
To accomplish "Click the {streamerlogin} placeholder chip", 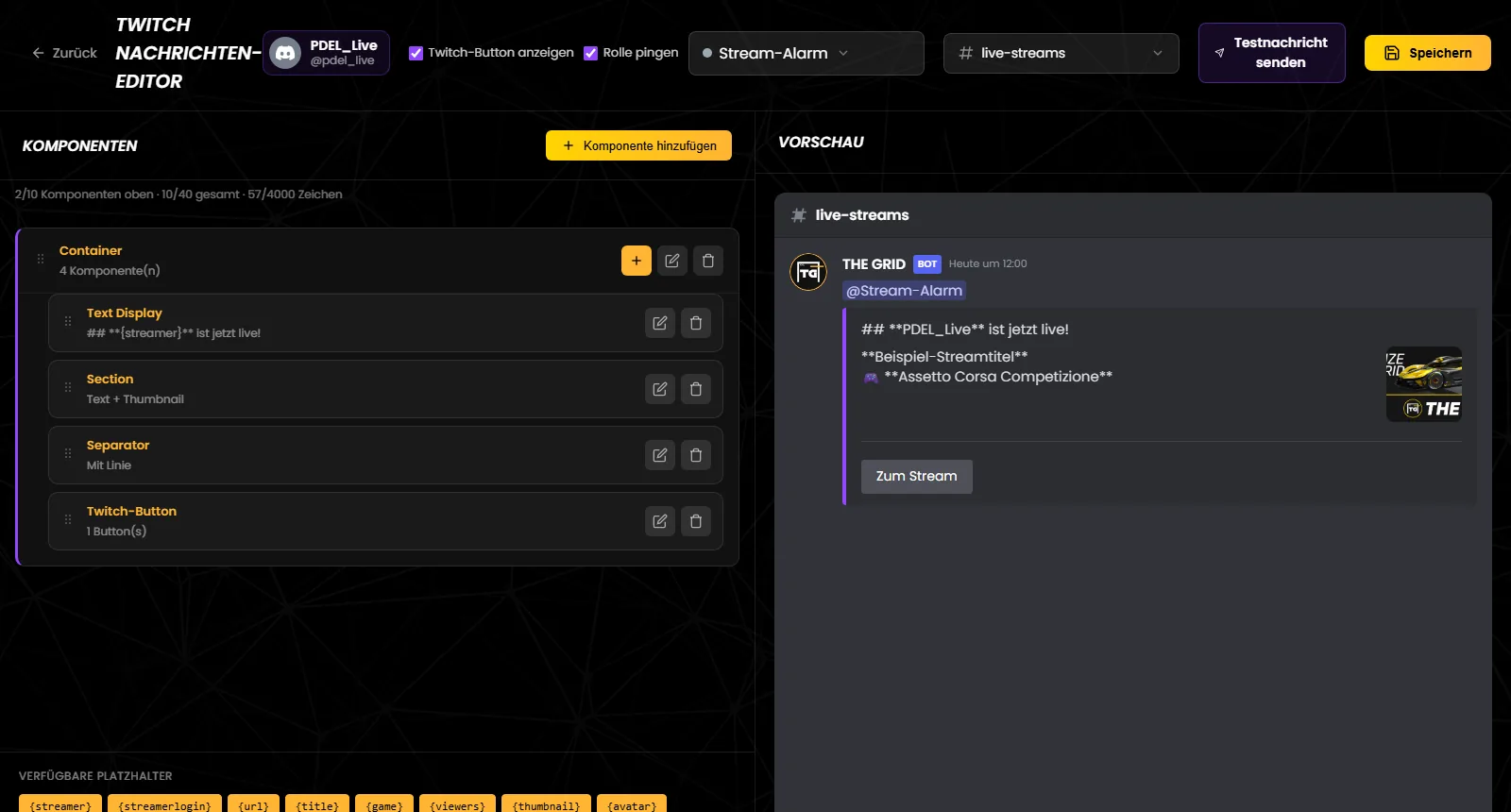I will tap(165, 804).
